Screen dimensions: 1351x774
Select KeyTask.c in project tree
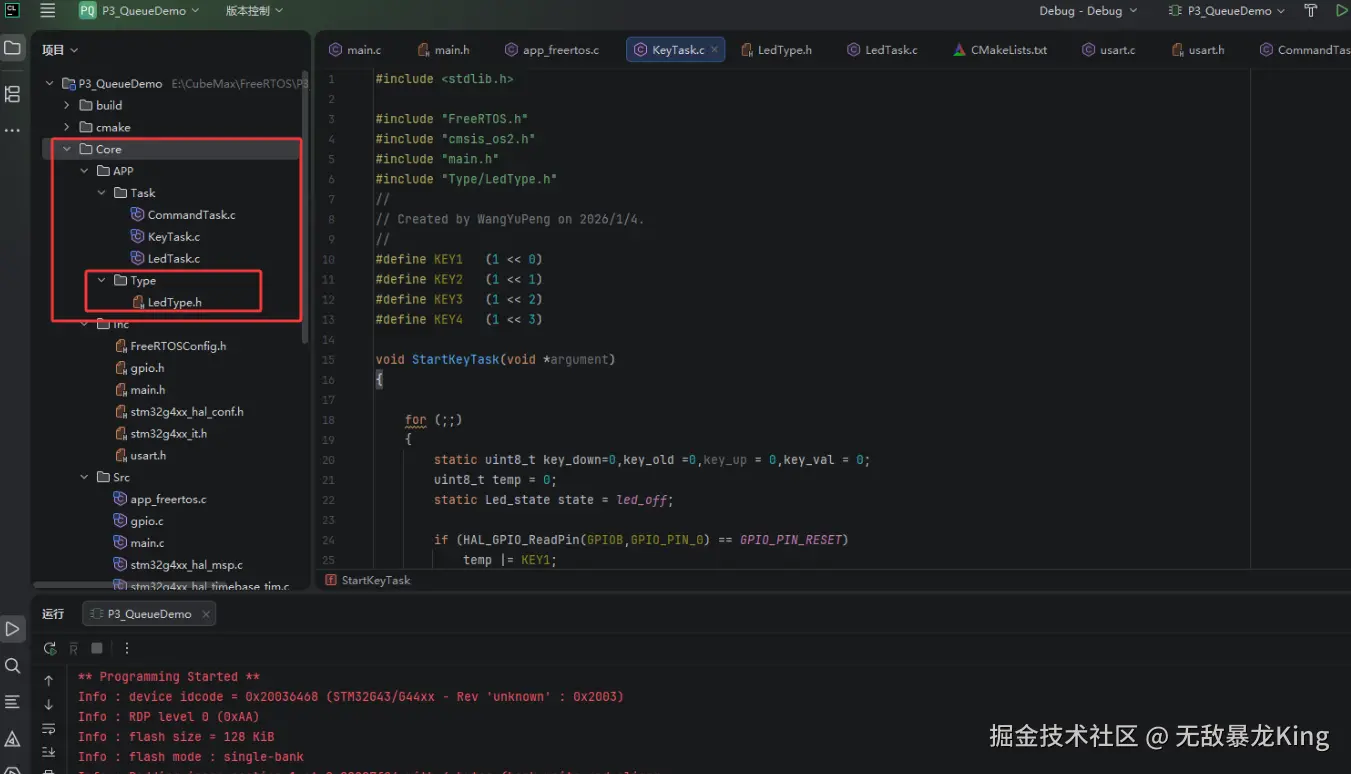[166, 237]
